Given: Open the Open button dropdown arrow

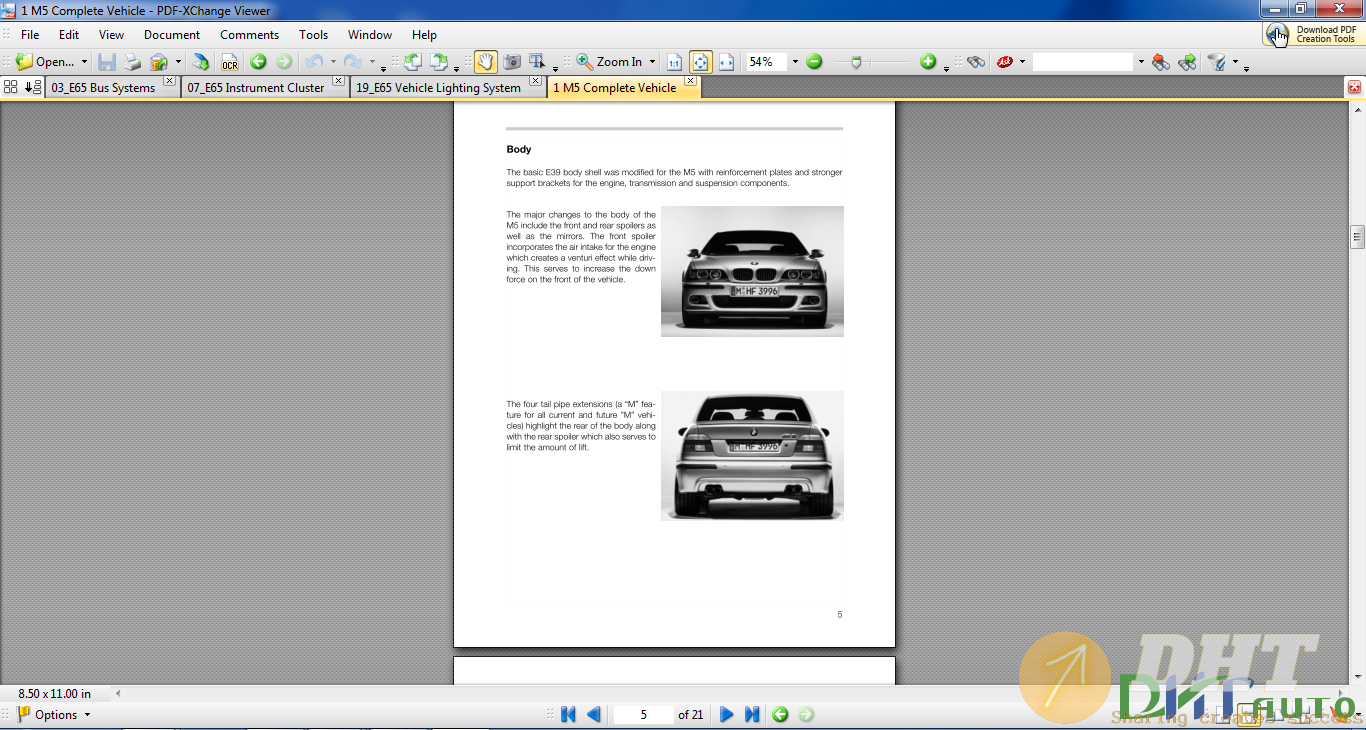Looking at the screenshot, I should 84,62.
